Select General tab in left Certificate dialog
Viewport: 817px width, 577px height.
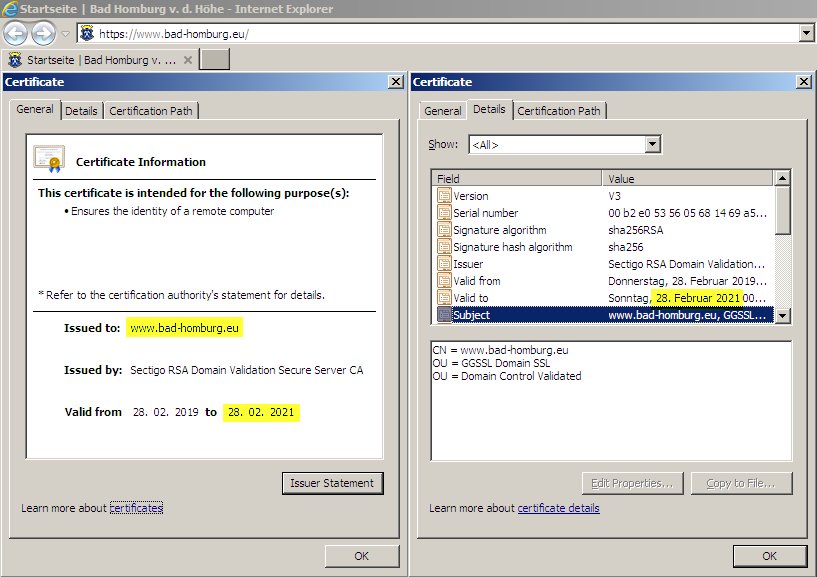(x=35, y=109)
